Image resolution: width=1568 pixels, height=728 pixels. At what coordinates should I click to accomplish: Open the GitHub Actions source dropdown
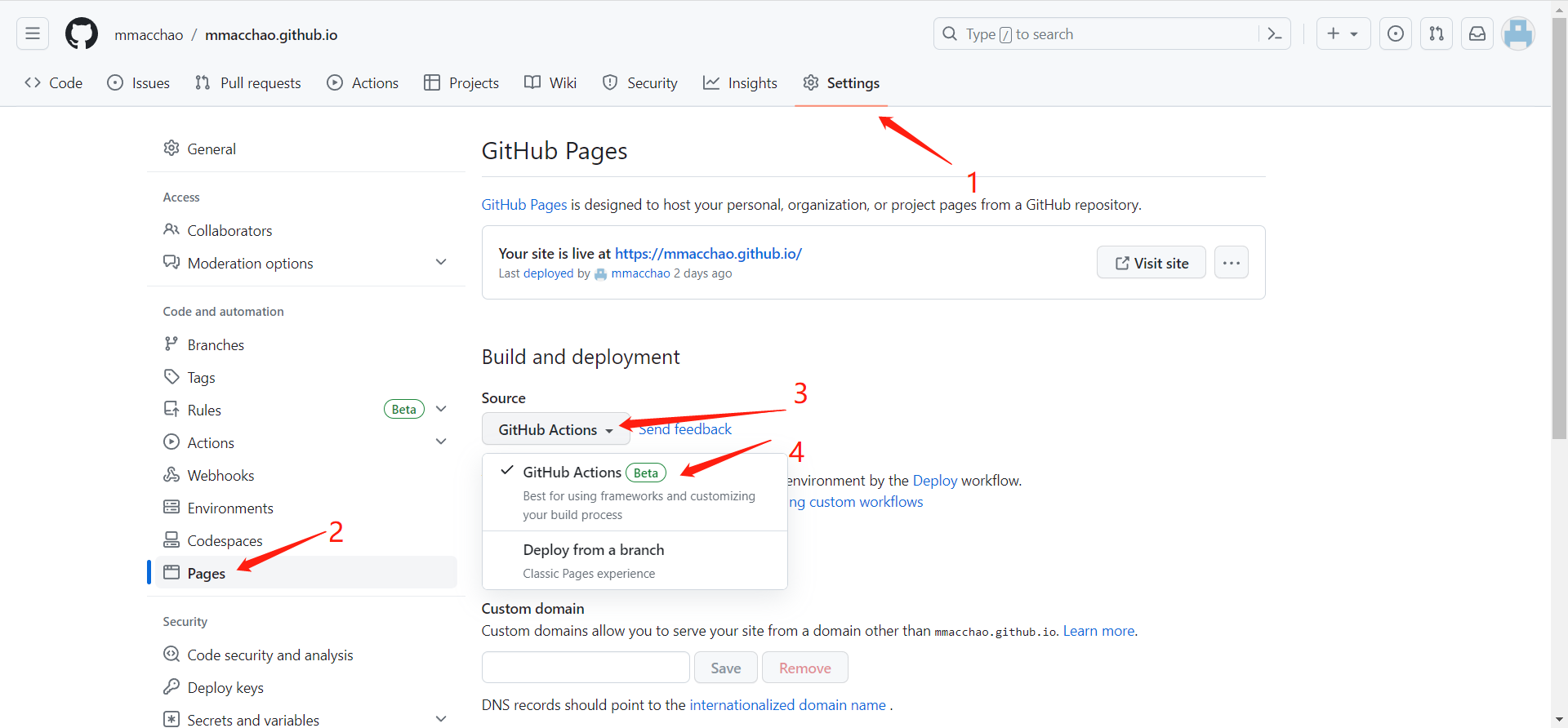(x=555, y=429)
